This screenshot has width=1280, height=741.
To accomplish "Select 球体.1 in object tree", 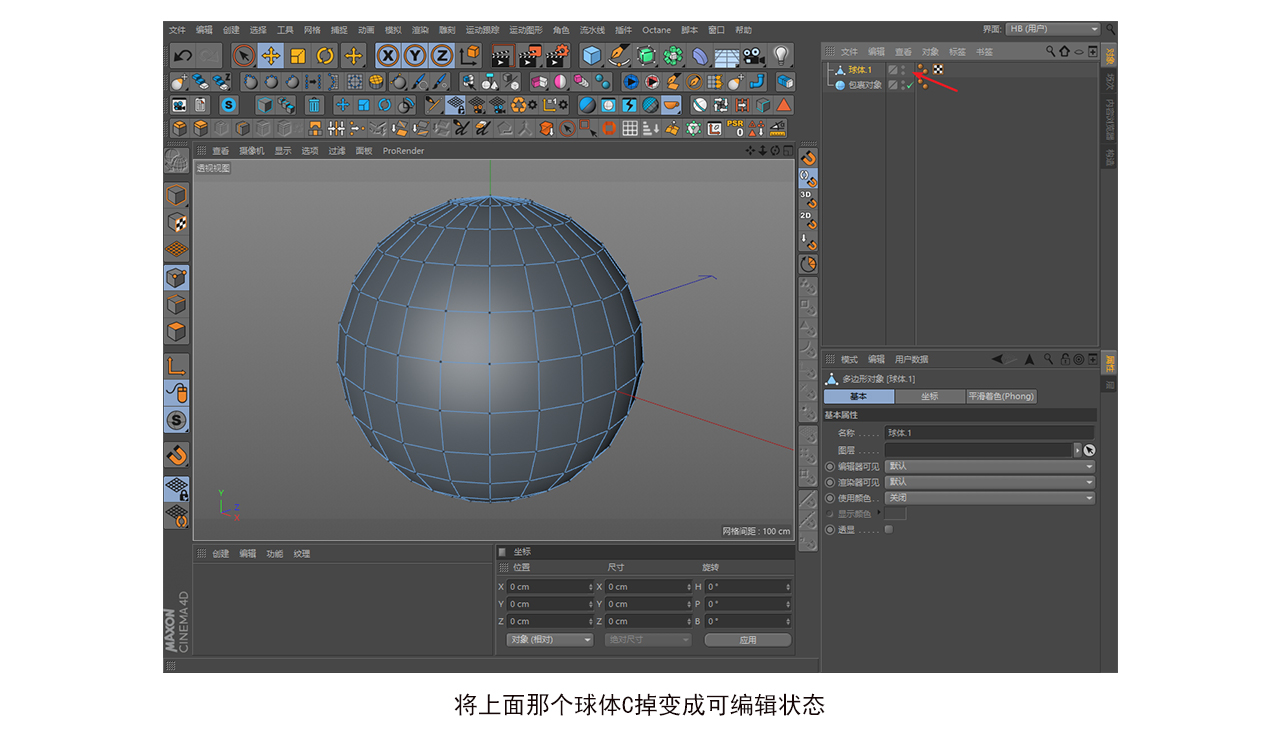I will [x=860, y=69].
